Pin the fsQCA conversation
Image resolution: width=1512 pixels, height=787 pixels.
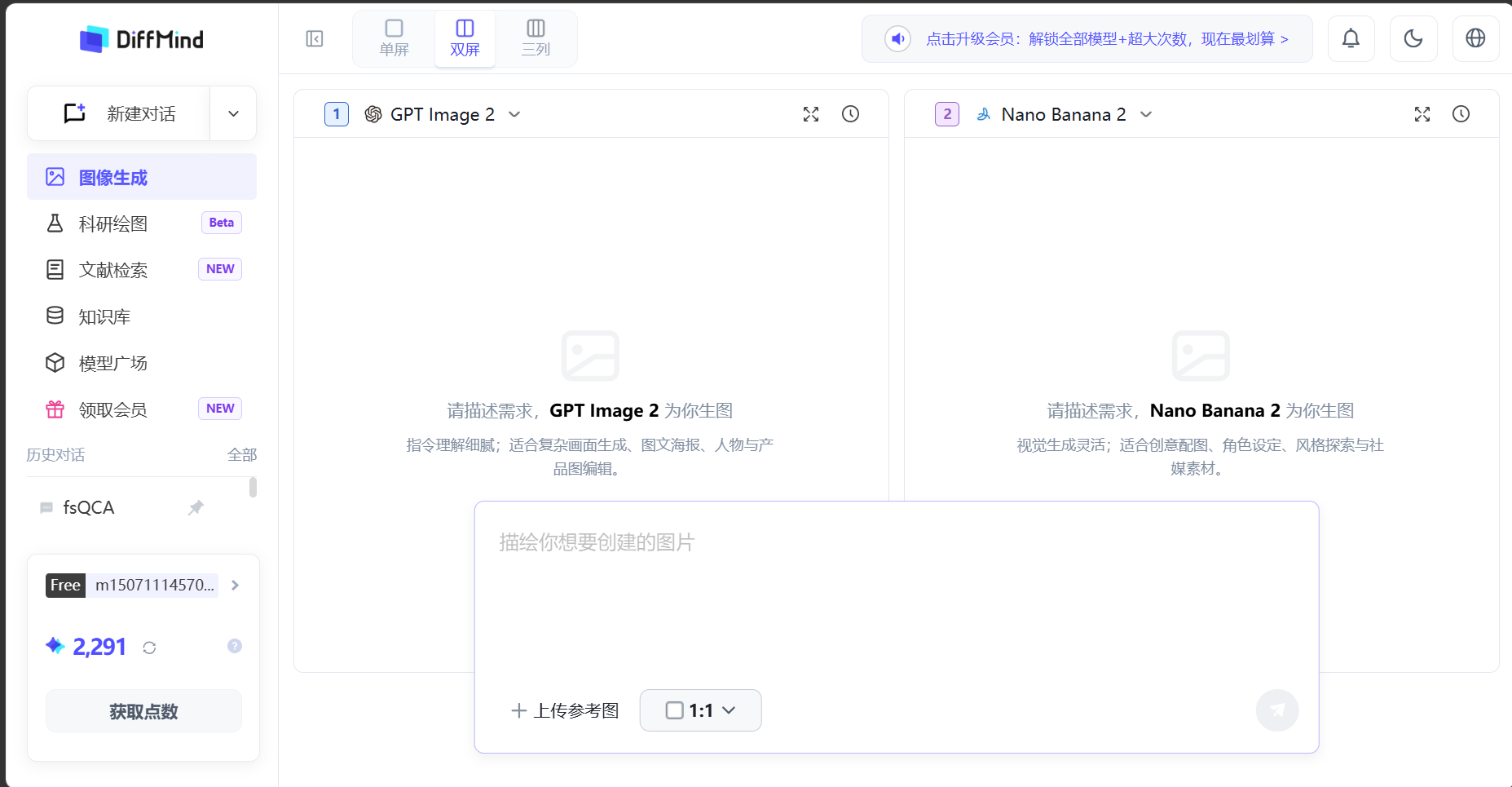196,508
